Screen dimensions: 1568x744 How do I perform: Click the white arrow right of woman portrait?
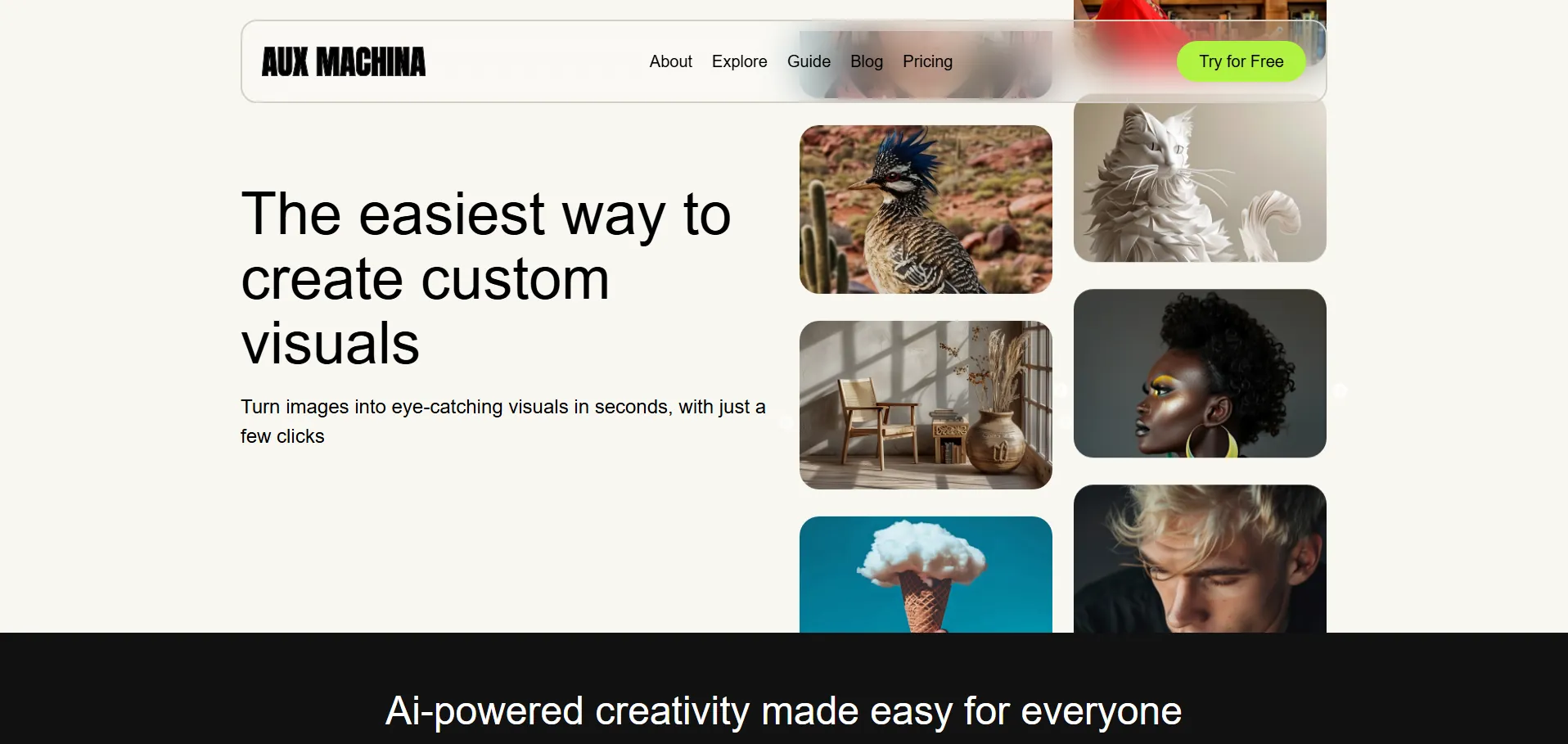1340,390
